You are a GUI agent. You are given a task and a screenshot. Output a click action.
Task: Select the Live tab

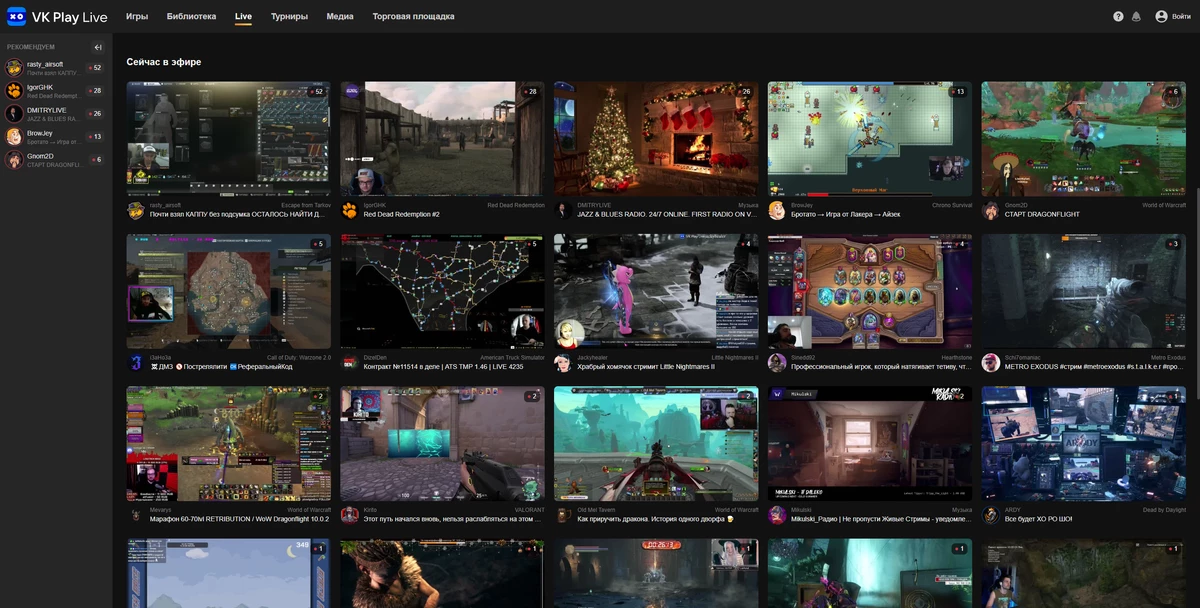(x=243, y=17)
